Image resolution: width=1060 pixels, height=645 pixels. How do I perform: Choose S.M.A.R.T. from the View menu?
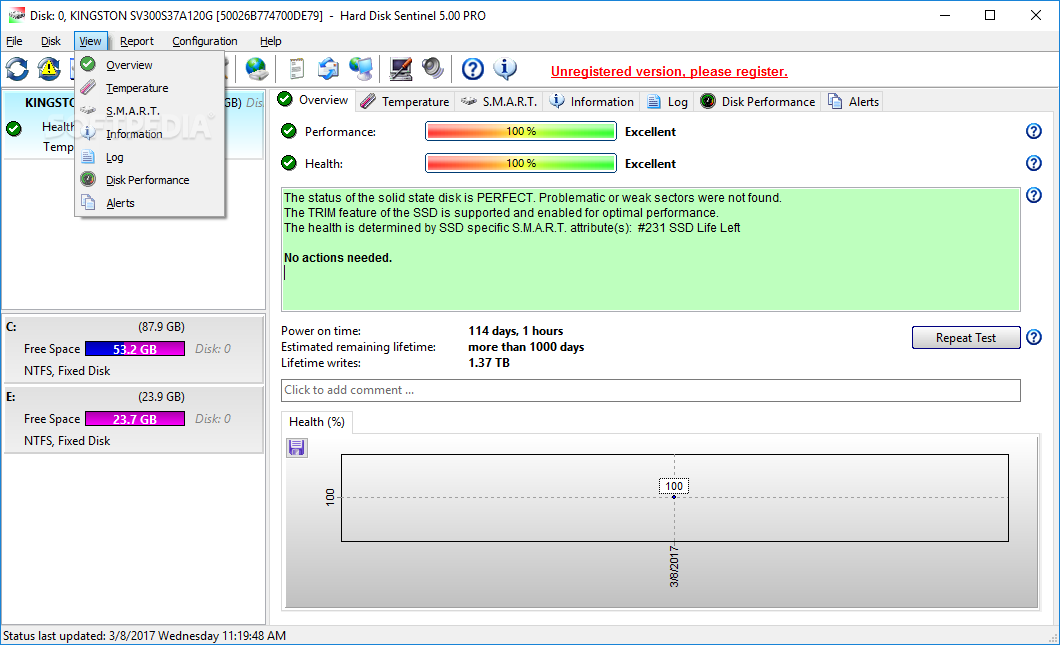point(149,111)
